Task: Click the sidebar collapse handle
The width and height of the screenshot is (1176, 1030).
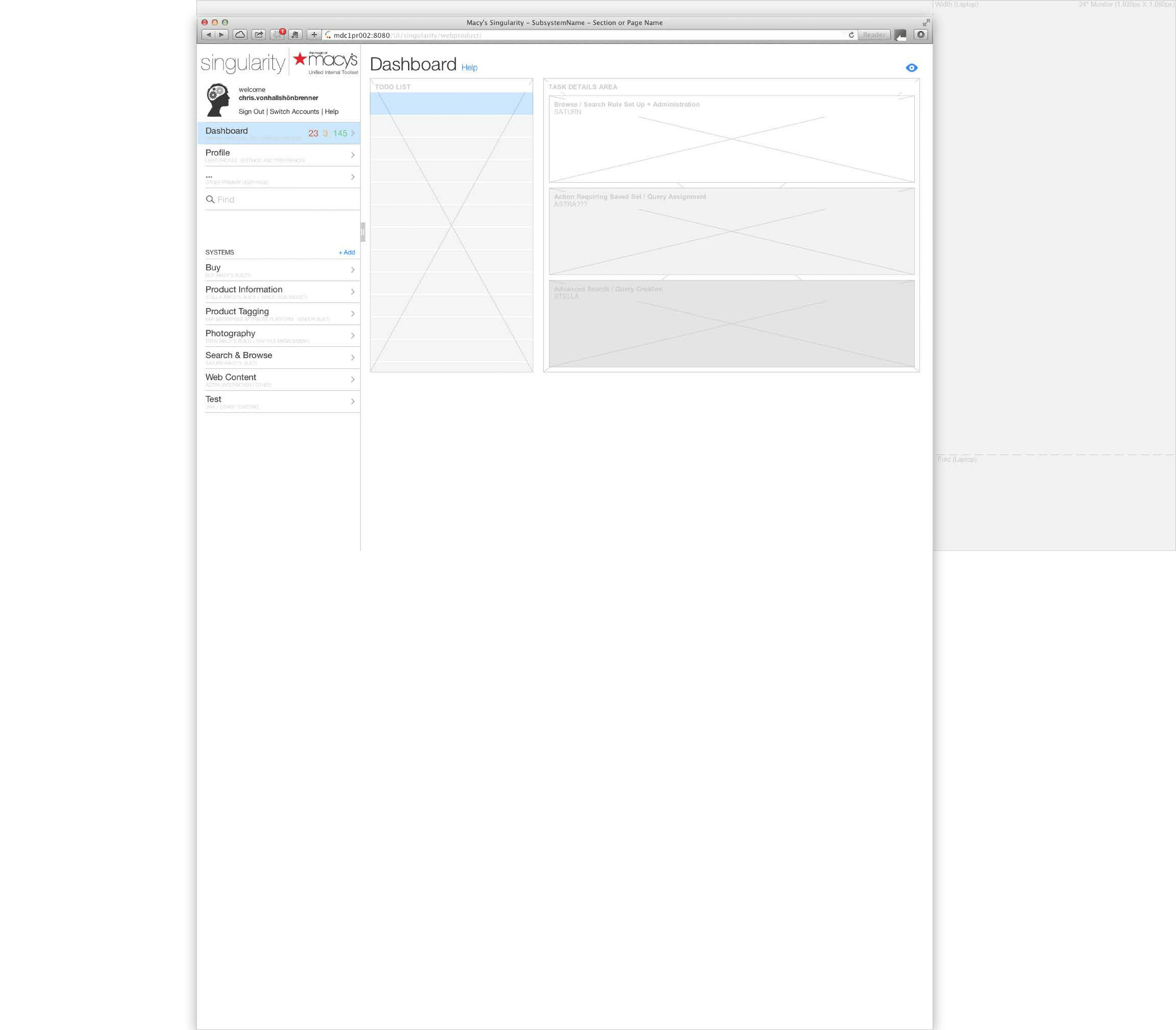Action: (363, 232)
